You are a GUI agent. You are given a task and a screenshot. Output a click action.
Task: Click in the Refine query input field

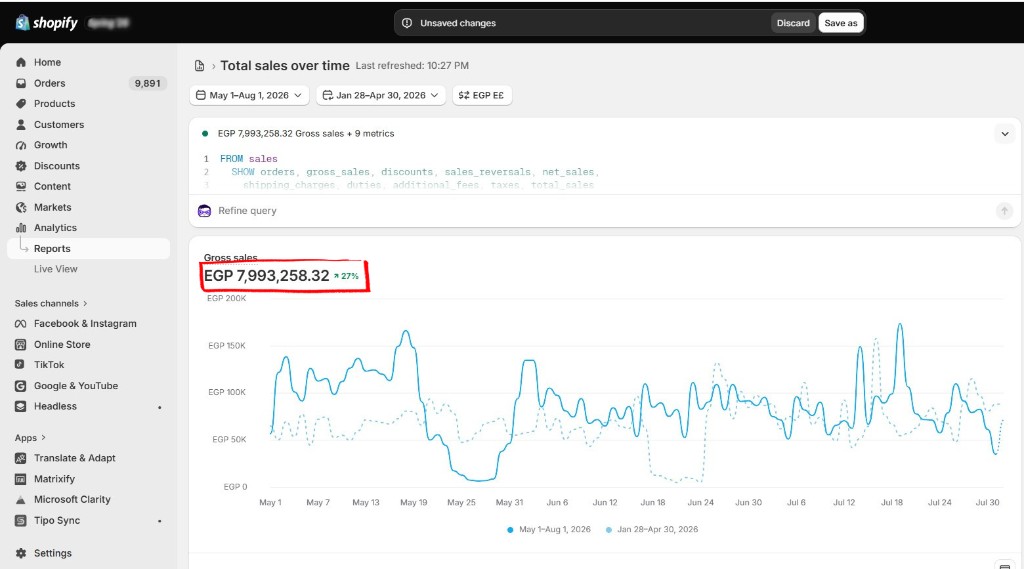(604, 210)
